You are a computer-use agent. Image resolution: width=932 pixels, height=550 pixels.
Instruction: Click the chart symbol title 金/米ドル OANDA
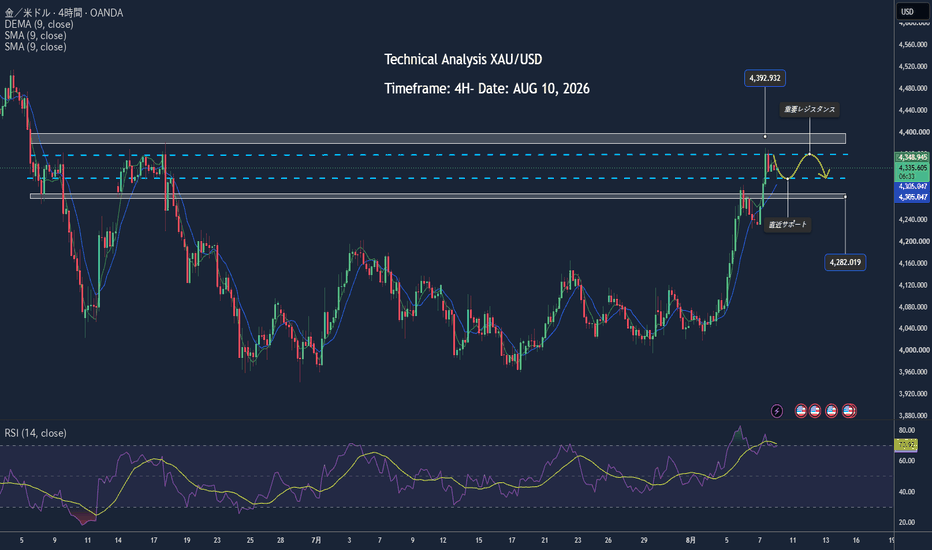[x=64, y=12]
